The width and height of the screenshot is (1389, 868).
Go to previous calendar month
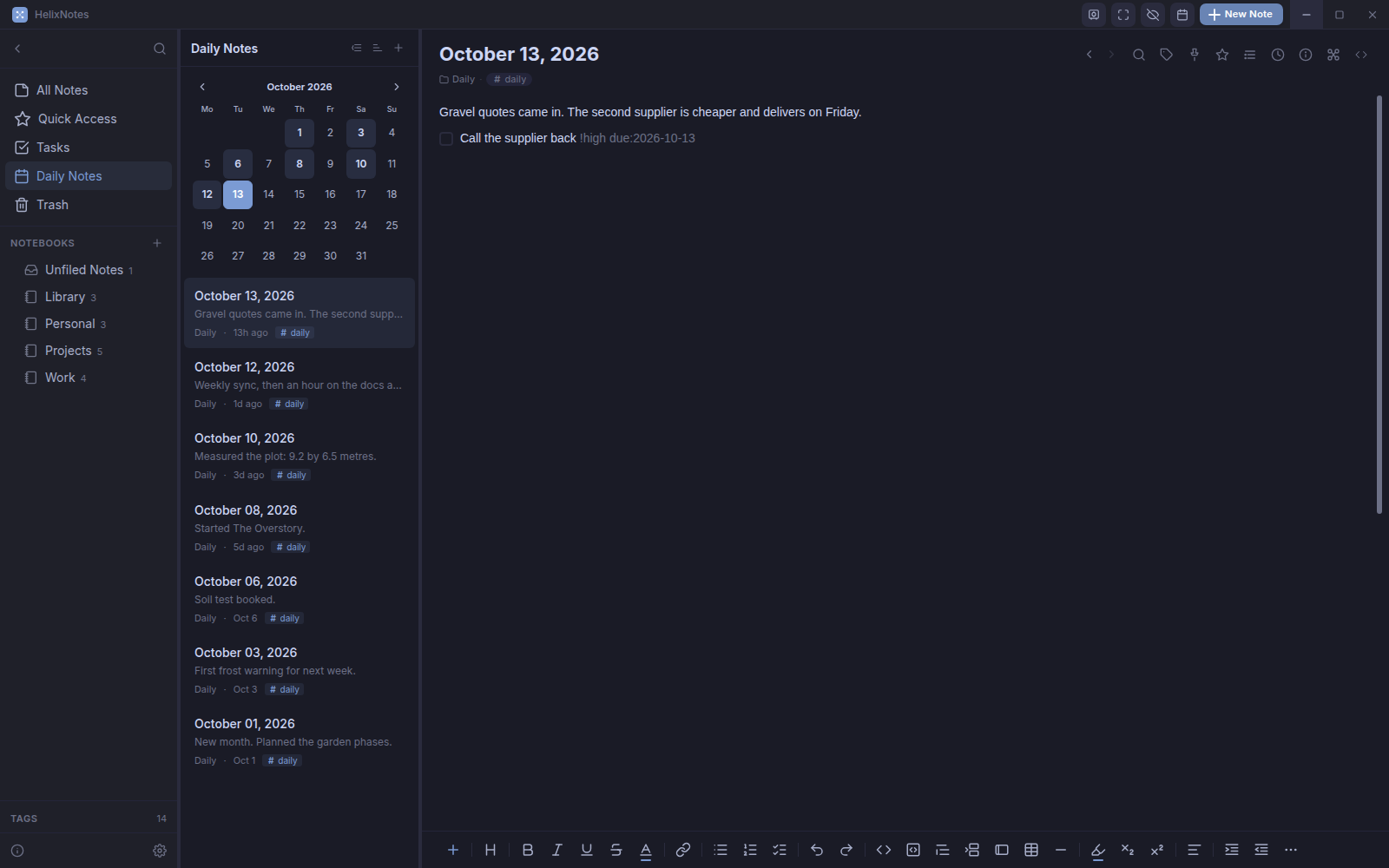(202, 87)
